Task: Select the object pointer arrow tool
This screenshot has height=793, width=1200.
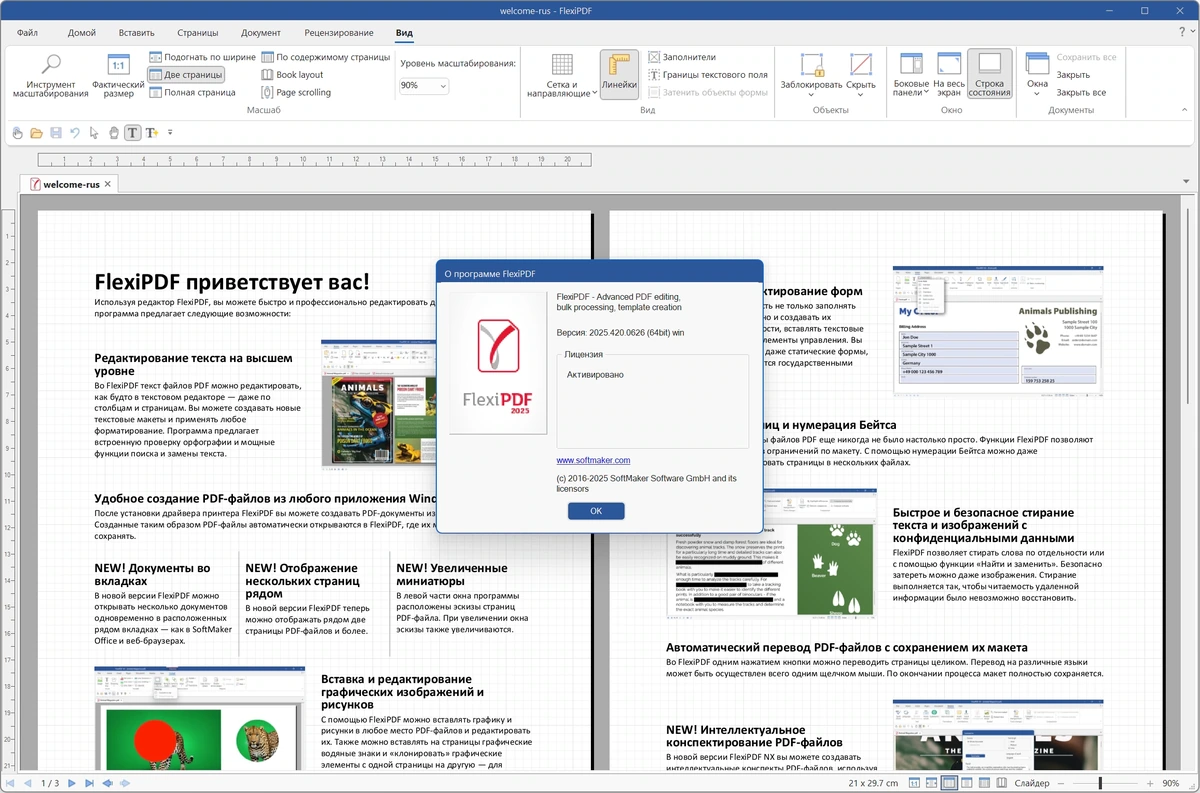Action: (x=94, y=133)
